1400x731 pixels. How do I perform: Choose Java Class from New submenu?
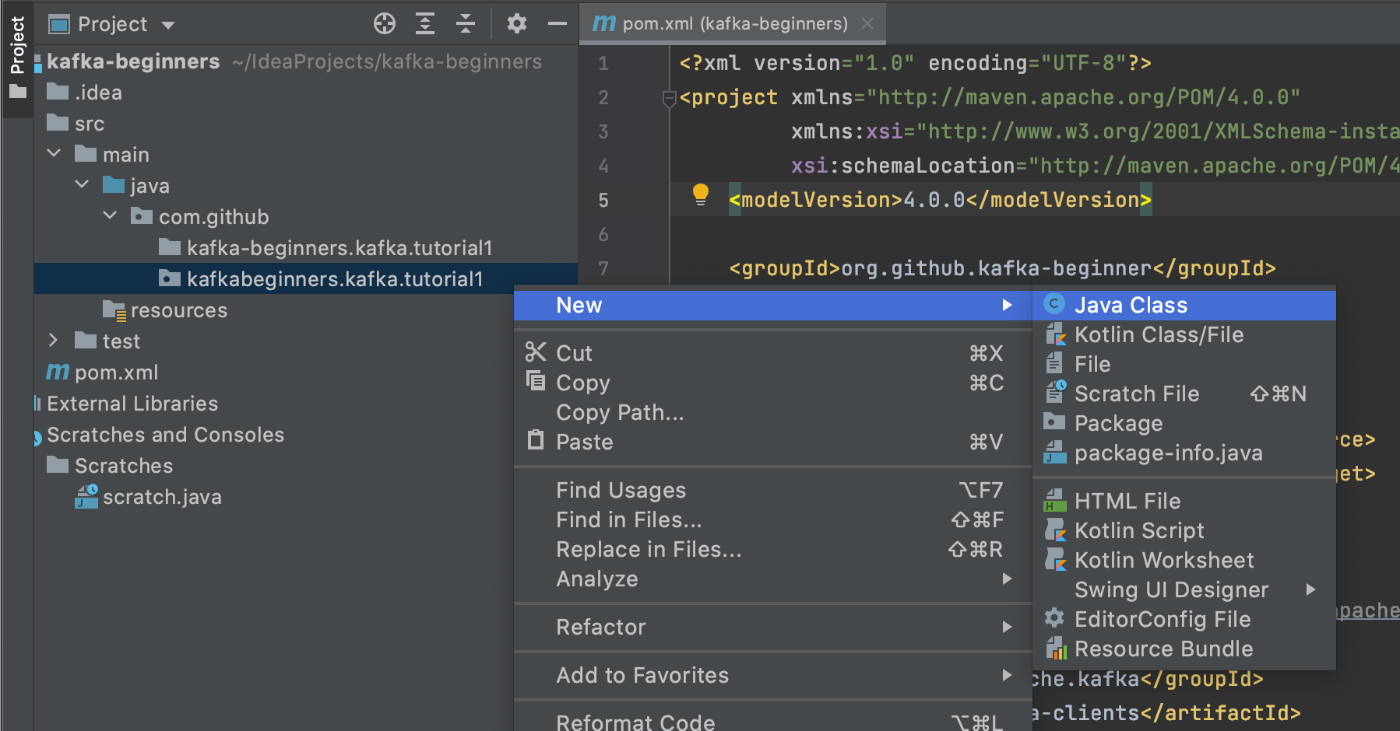(1184, 305)
